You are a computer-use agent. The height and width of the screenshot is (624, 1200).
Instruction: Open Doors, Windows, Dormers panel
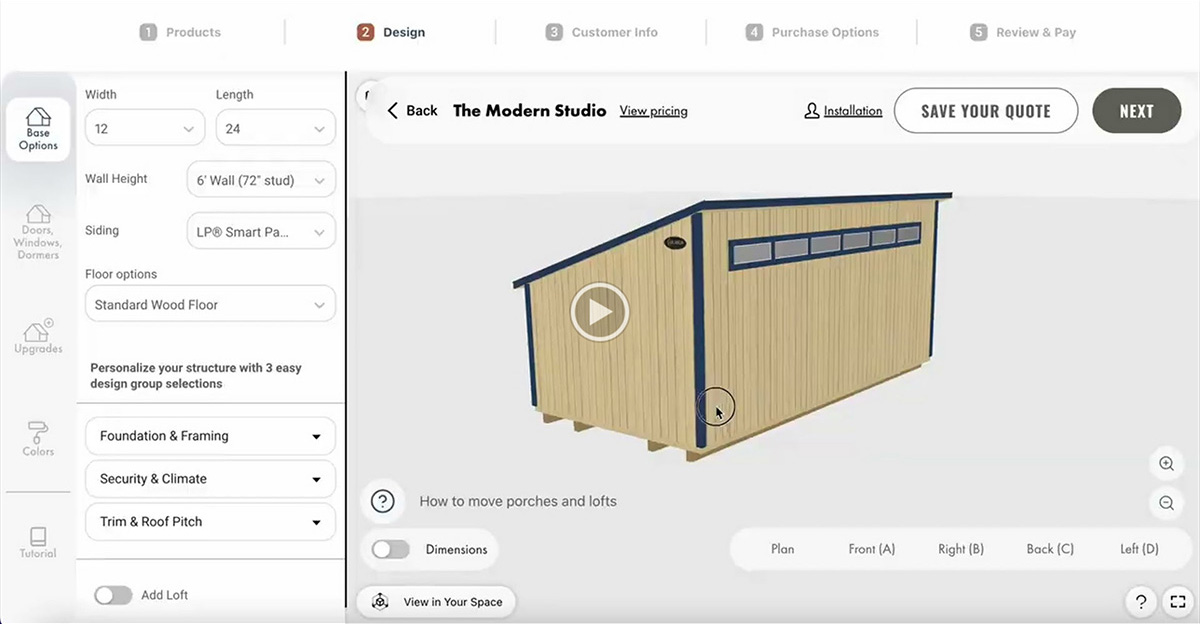[38, 232]
